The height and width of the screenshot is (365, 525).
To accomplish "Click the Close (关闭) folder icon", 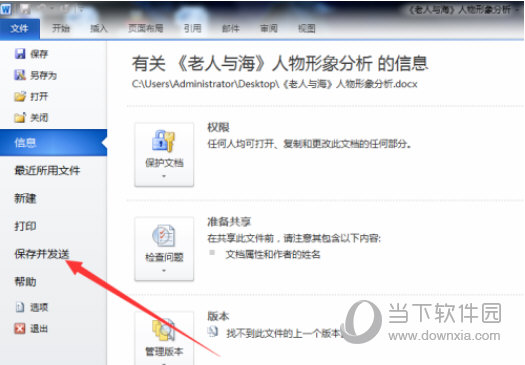I will tap(20, 118).
